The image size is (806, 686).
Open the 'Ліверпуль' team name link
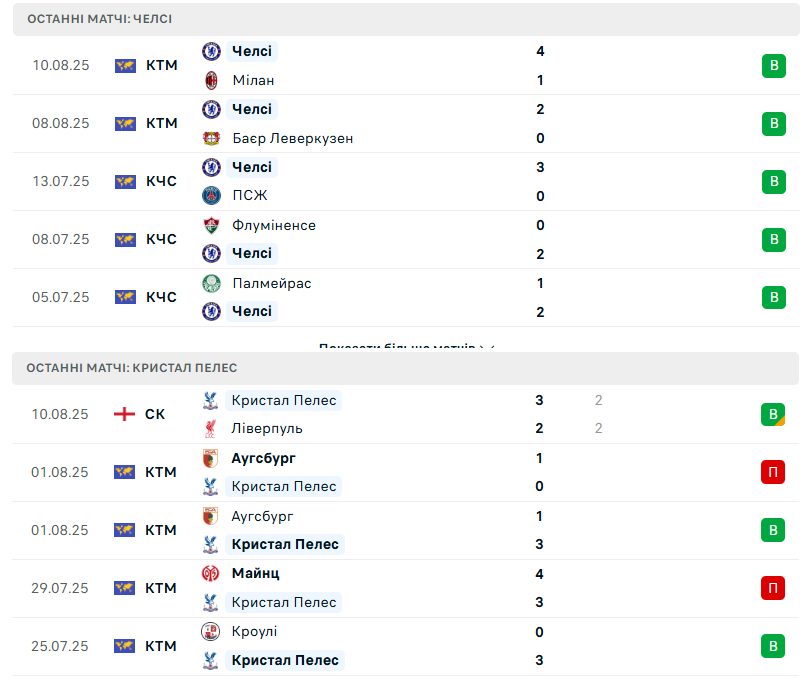coord(267,428)
